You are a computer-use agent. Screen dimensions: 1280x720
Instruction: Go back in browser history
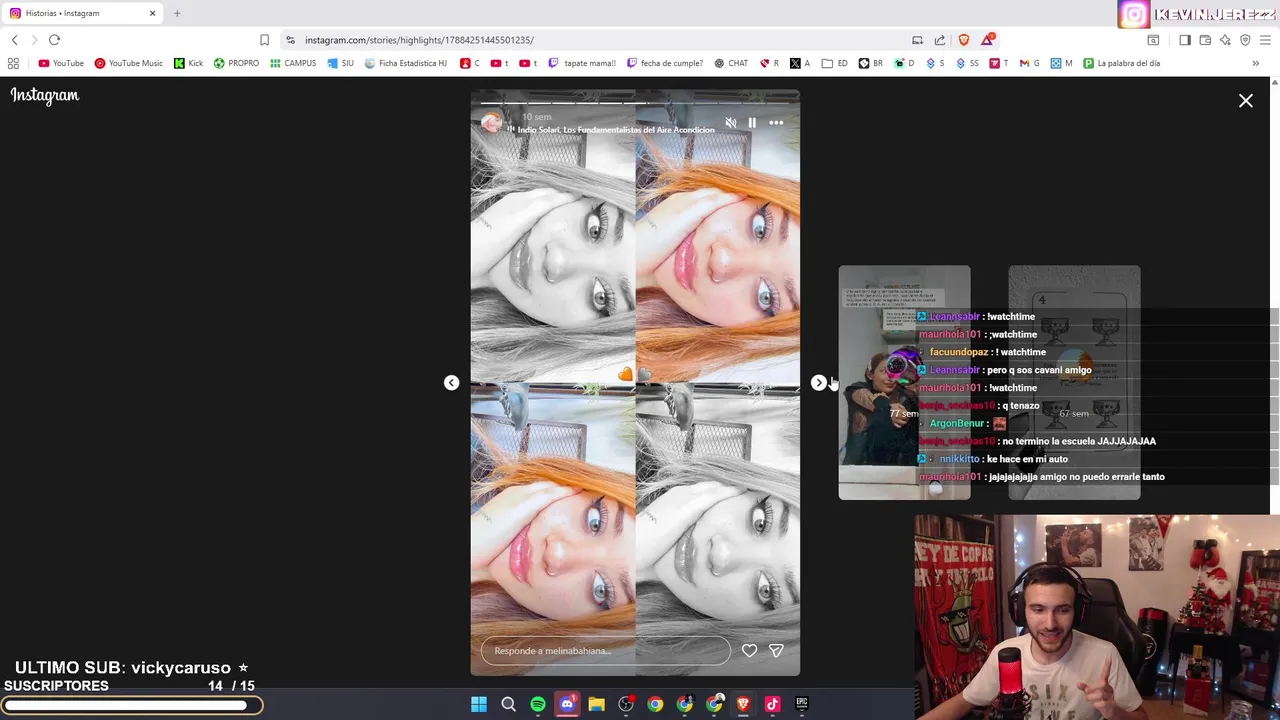click(14, 40)
